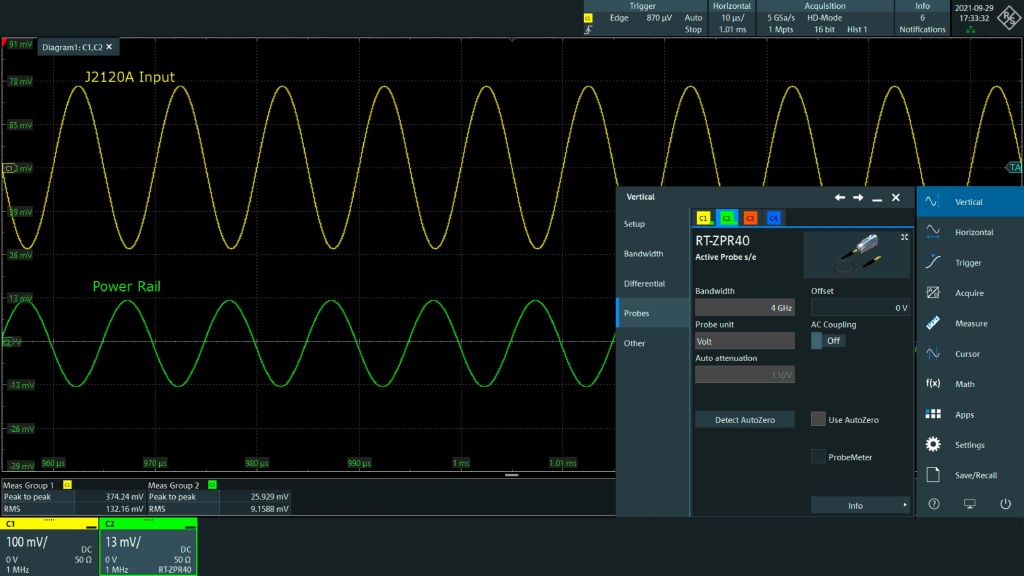The image size is (1024, 576).
Task: Click the power icon in sidebar
Action: [x=1005, y=504]
